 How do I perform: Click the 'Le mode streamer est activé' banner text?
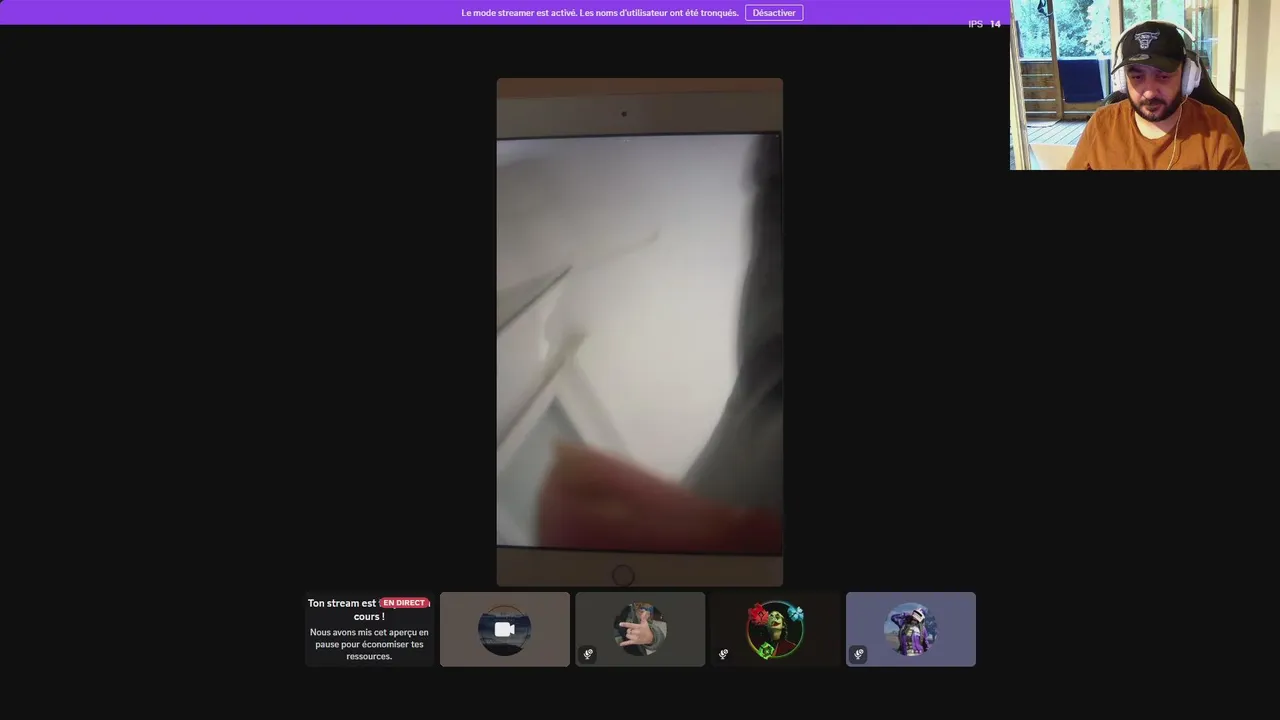pyautogui.click(x=600, y=13)
